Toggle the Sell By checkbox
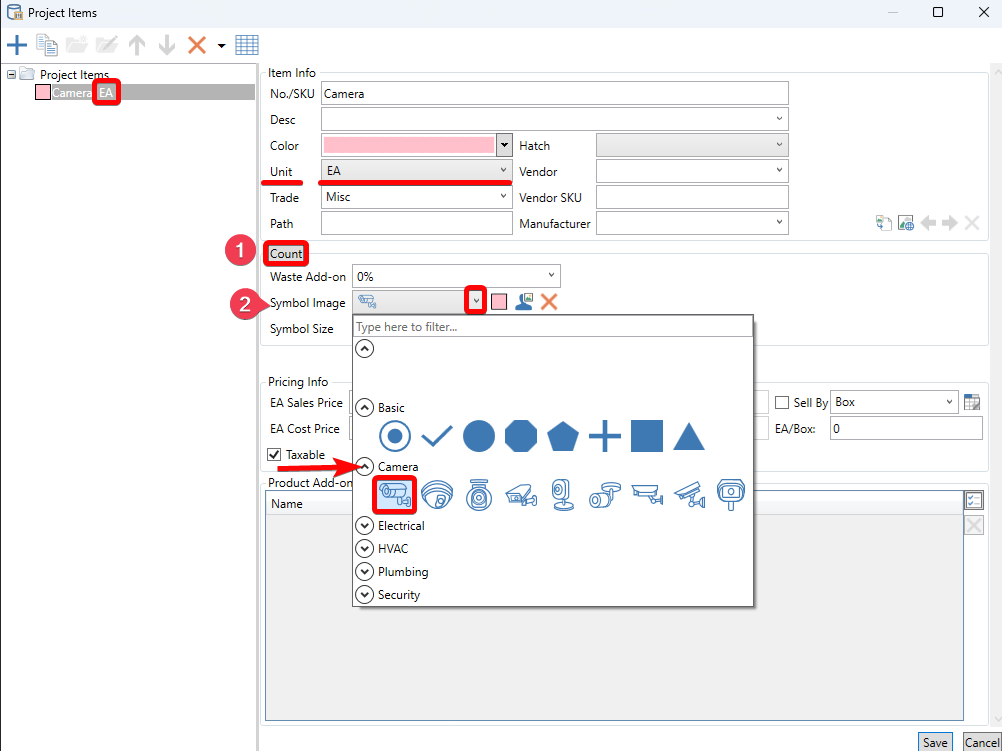The height and width of the screenshot is (751, 1002). 782,403
